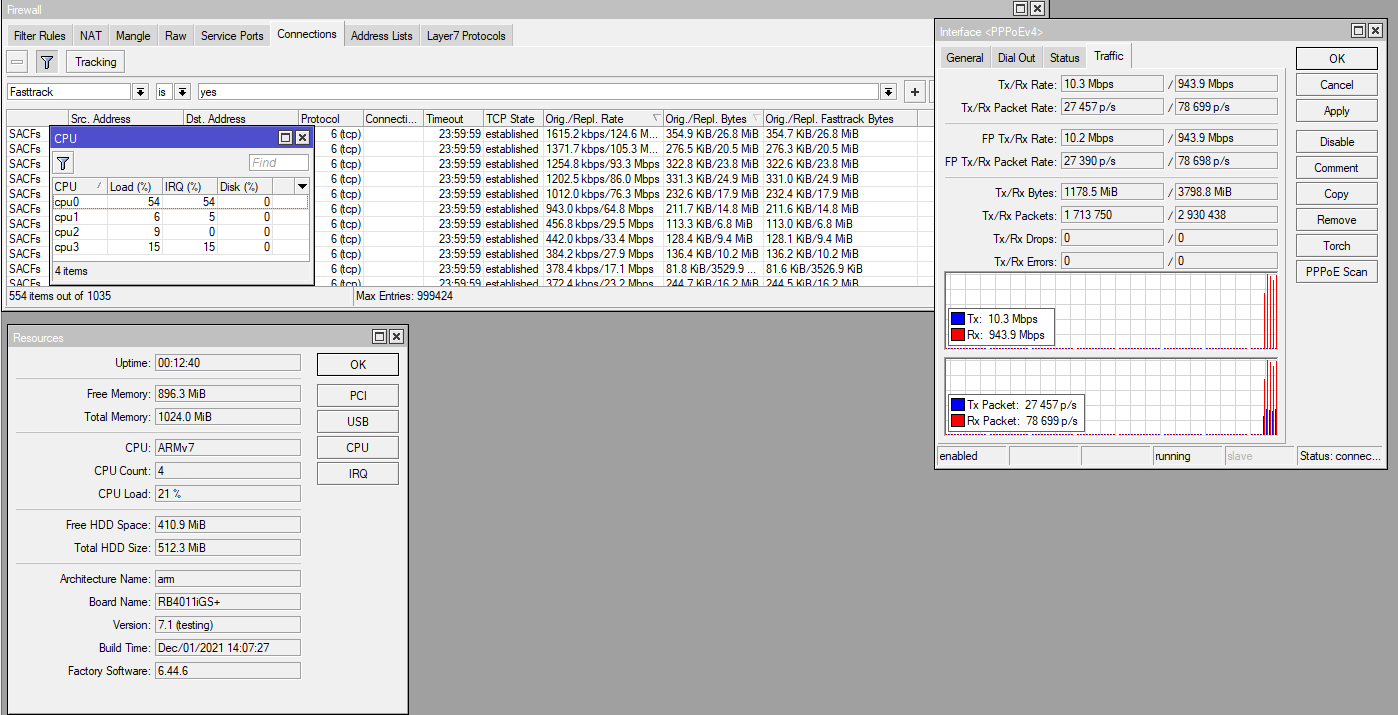This screenshot has height=715, width=1398.
Task: Click OK in the Interface window
Action: tap(1337, 59)
